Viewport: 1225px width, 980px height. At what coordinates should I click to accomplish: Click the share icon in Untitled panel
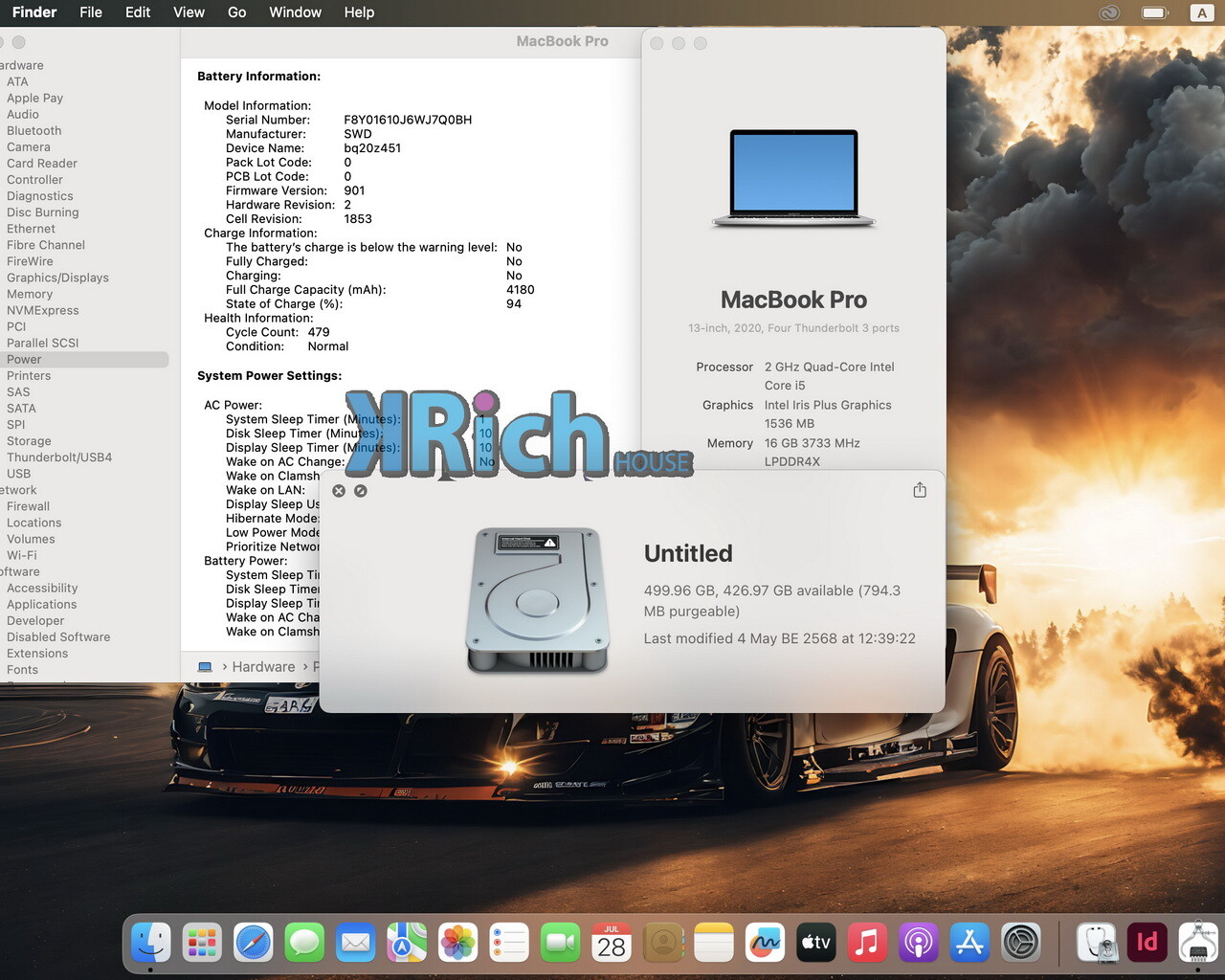click(920, 490)
